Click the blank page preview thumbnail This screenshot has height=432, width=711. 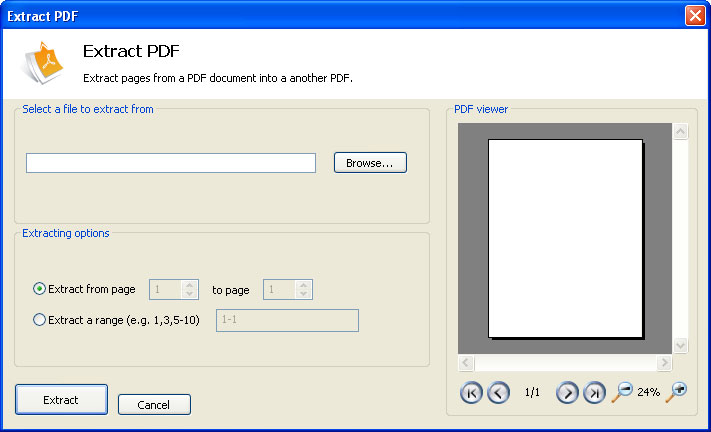565,238
